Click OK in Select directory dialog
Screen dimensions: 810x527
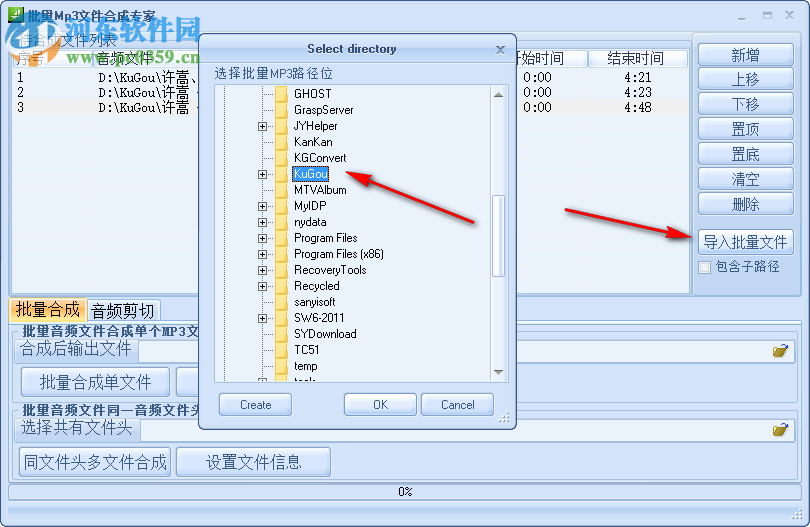point(380,405)
